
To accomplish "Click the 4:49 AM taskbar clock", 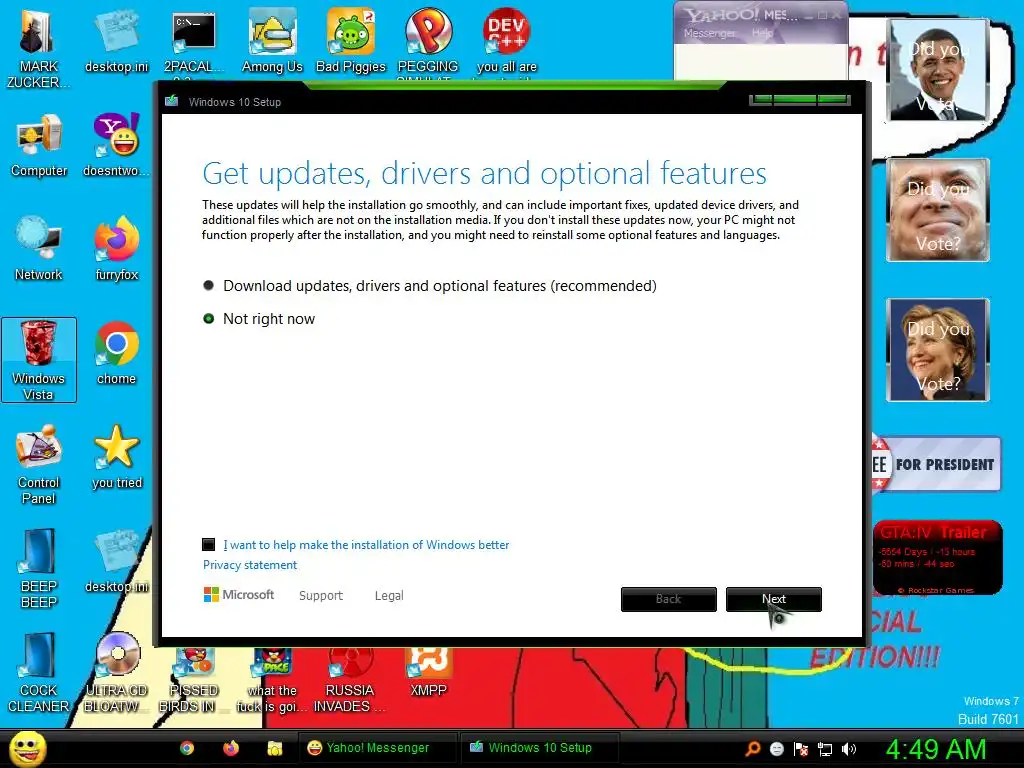I will pos(936,749).
